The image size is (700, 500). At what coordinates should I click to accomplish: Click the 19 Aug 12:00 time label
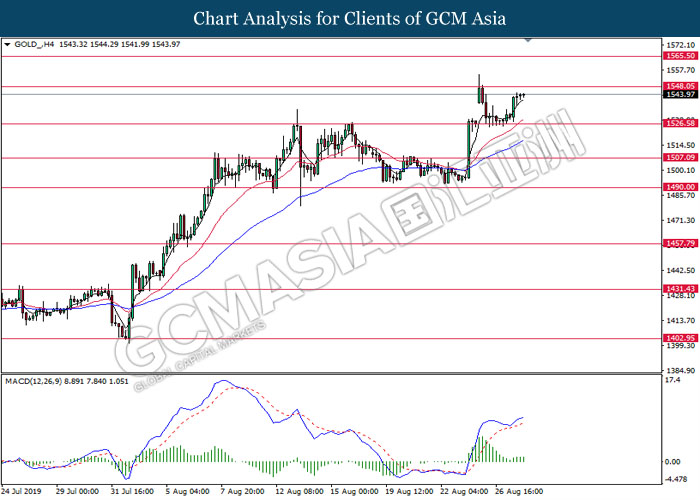(x=409, y=491)
